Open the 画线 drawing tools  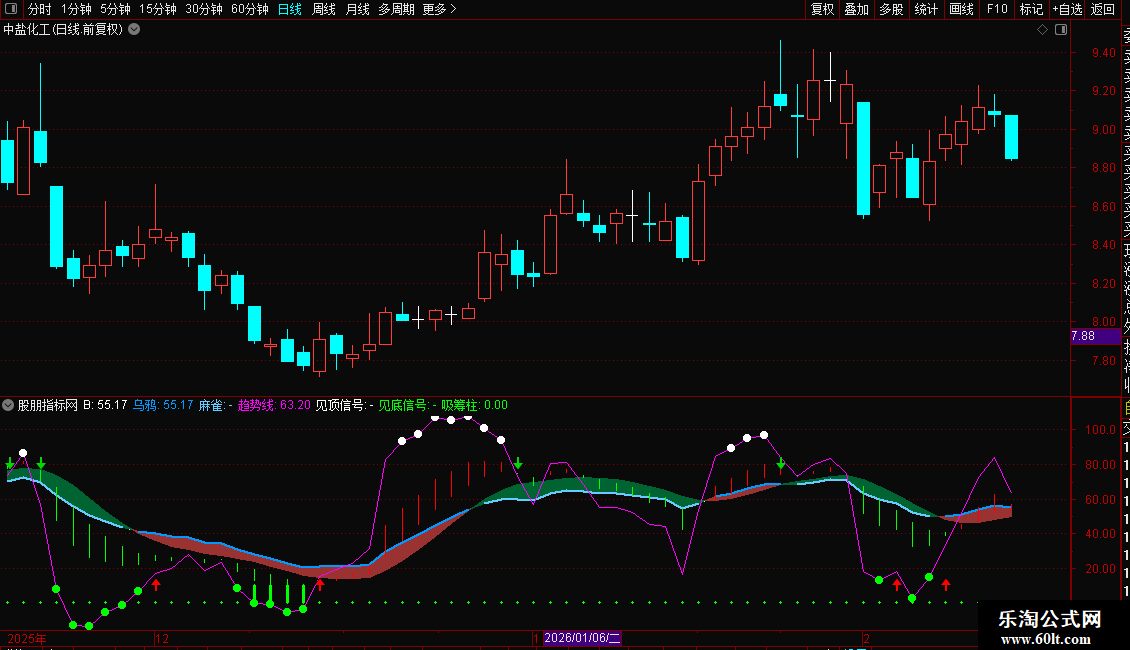961,9
